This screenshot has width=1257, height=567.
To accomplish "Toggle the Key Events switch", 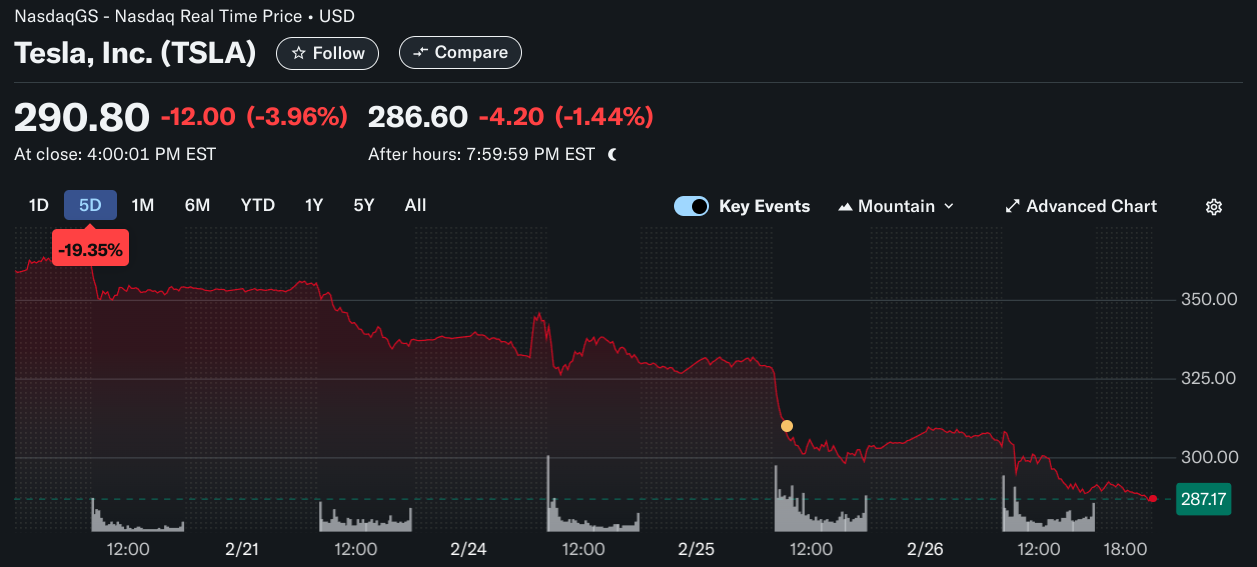I will 692,206.
